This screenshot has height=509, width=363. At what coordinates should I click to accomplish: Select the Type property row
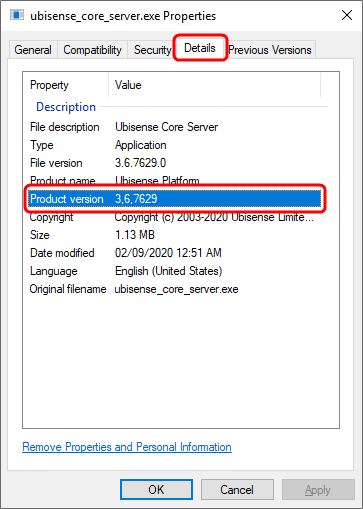175,145
